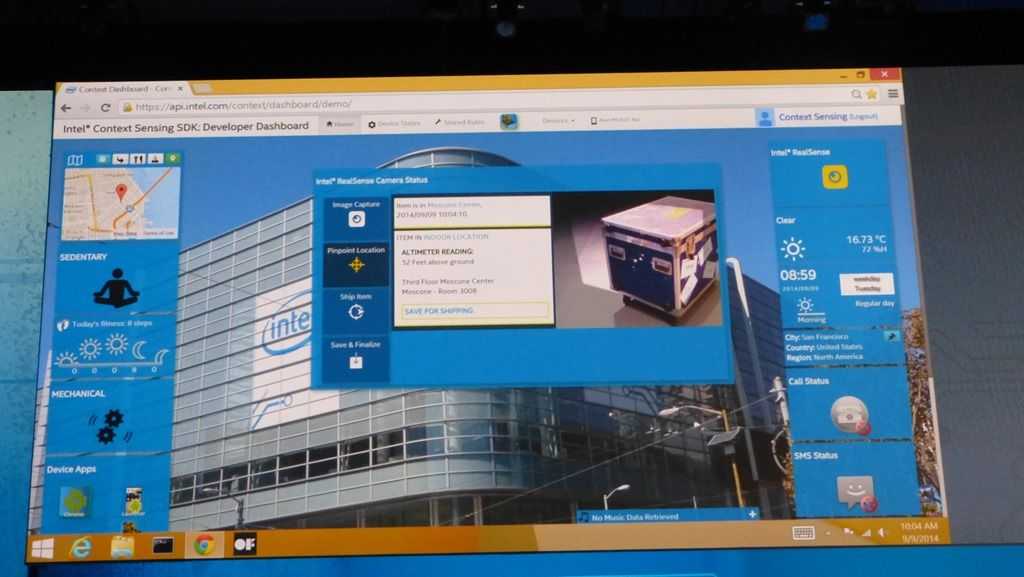This screenshot has width=1024, height=577.
Task: Click the scanned blue case image
Action: (x=637, y=260)
